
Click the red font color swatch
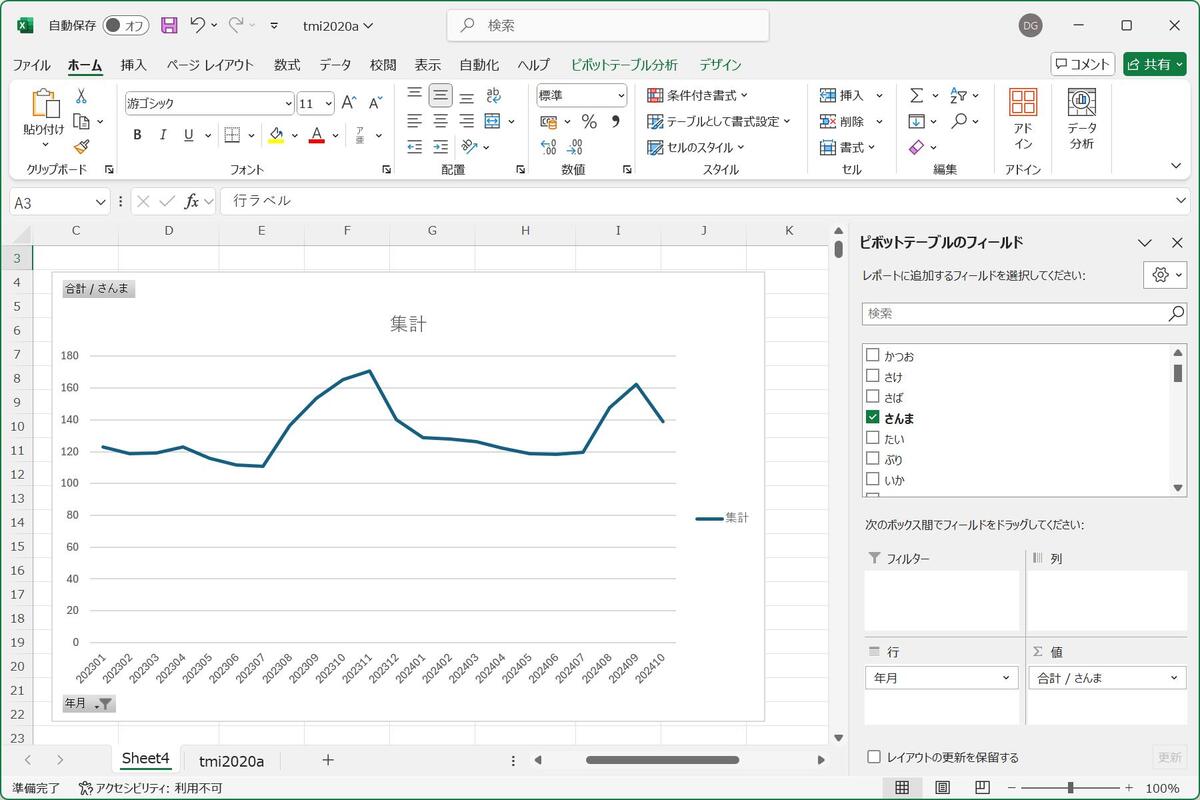(316, 135)
